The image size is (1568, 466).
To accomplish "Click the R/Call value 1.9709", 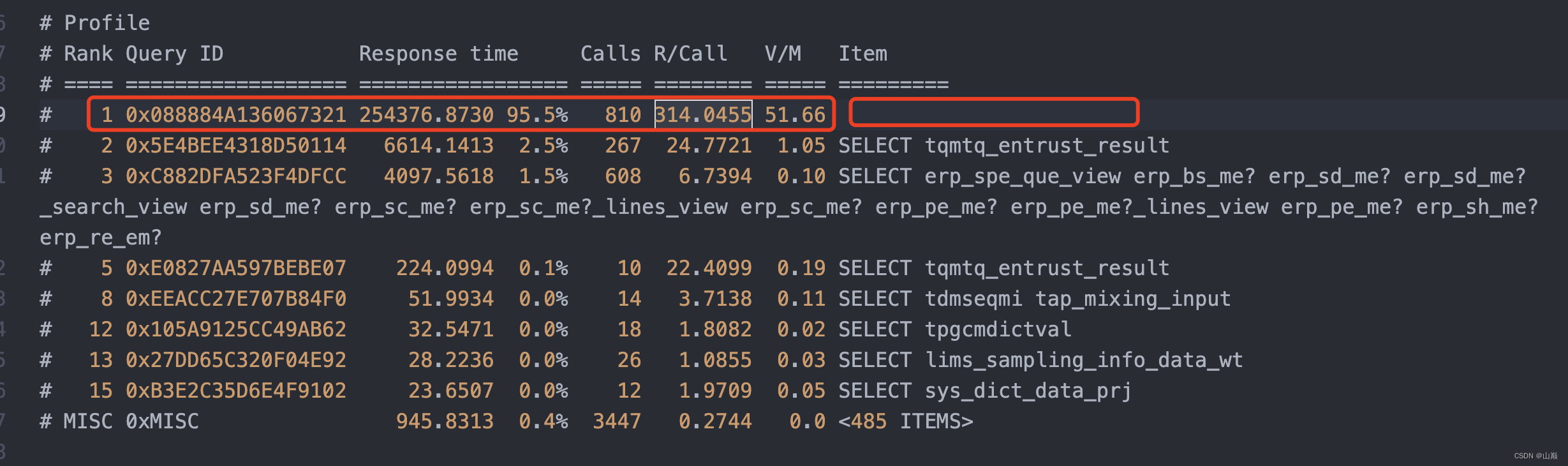I will [715, 391].
